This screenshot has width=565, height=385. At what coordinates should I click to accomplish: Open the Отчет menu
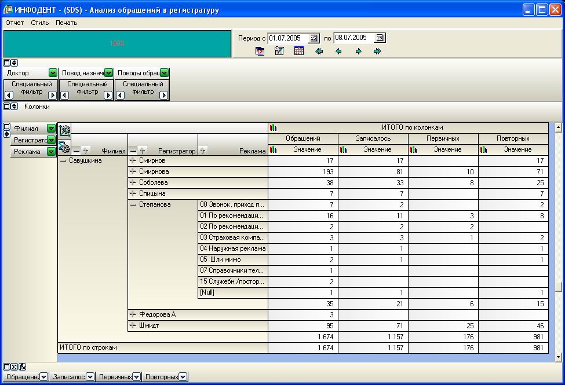click(15, 22)
